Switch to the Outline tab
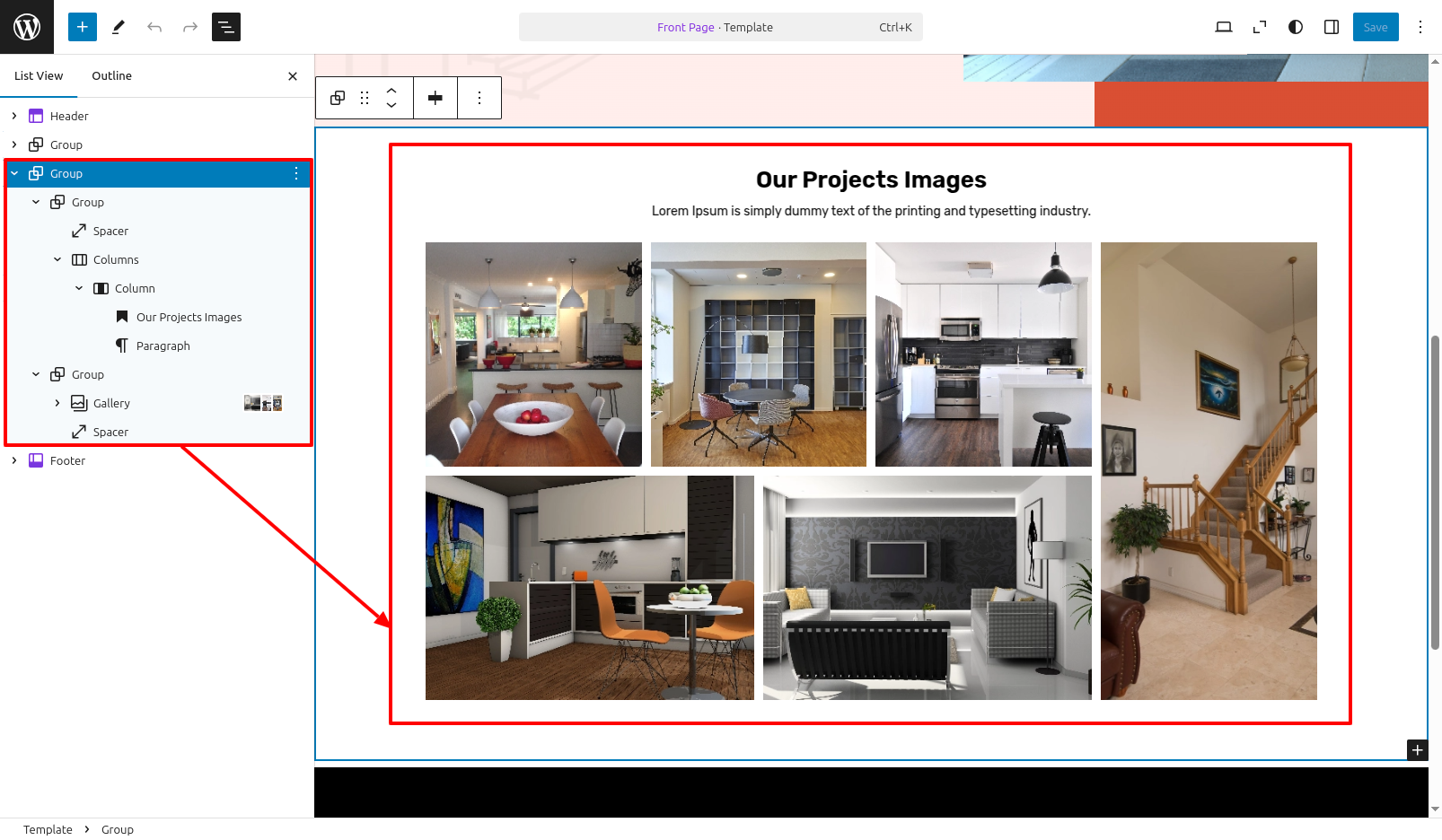This screenshot has height=840, width=1442. pyautogui.click(x=111, y=75)
